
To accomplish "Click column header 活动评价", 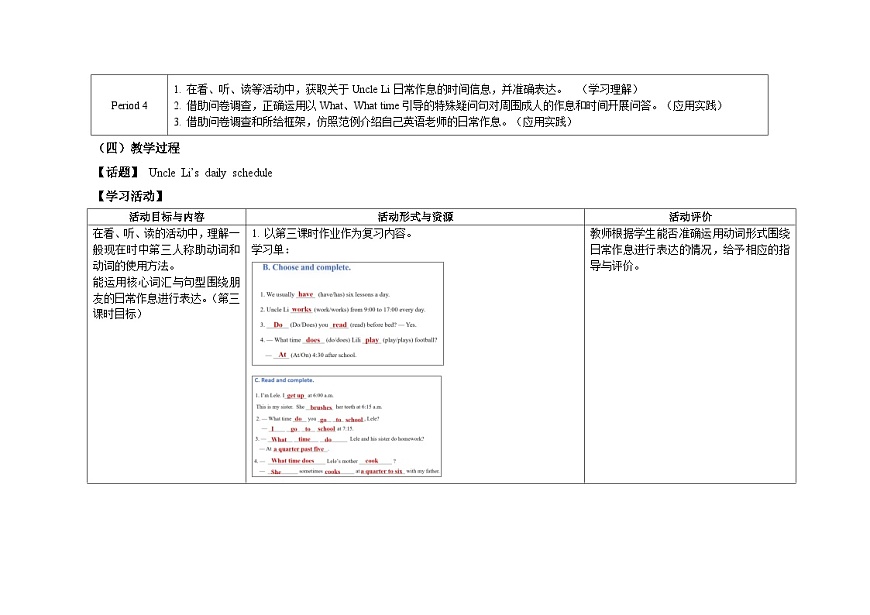I will point(690,216).
